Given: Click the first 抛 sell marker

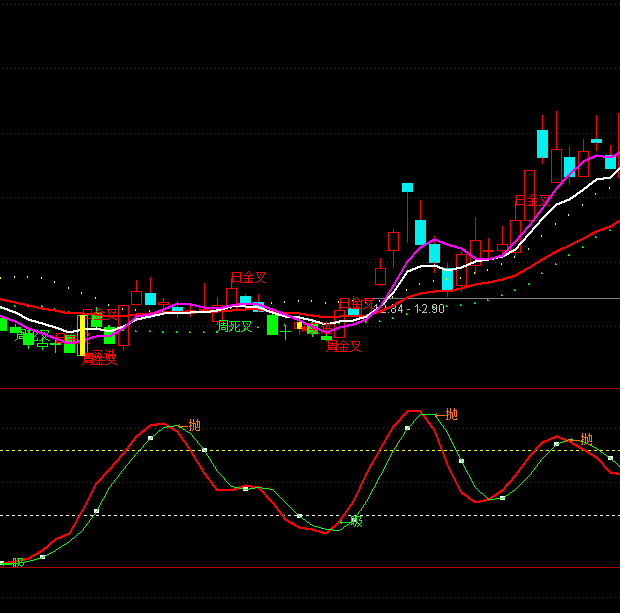Looking at the screenshot, I should pyautogui.click(x=194, y=425).
